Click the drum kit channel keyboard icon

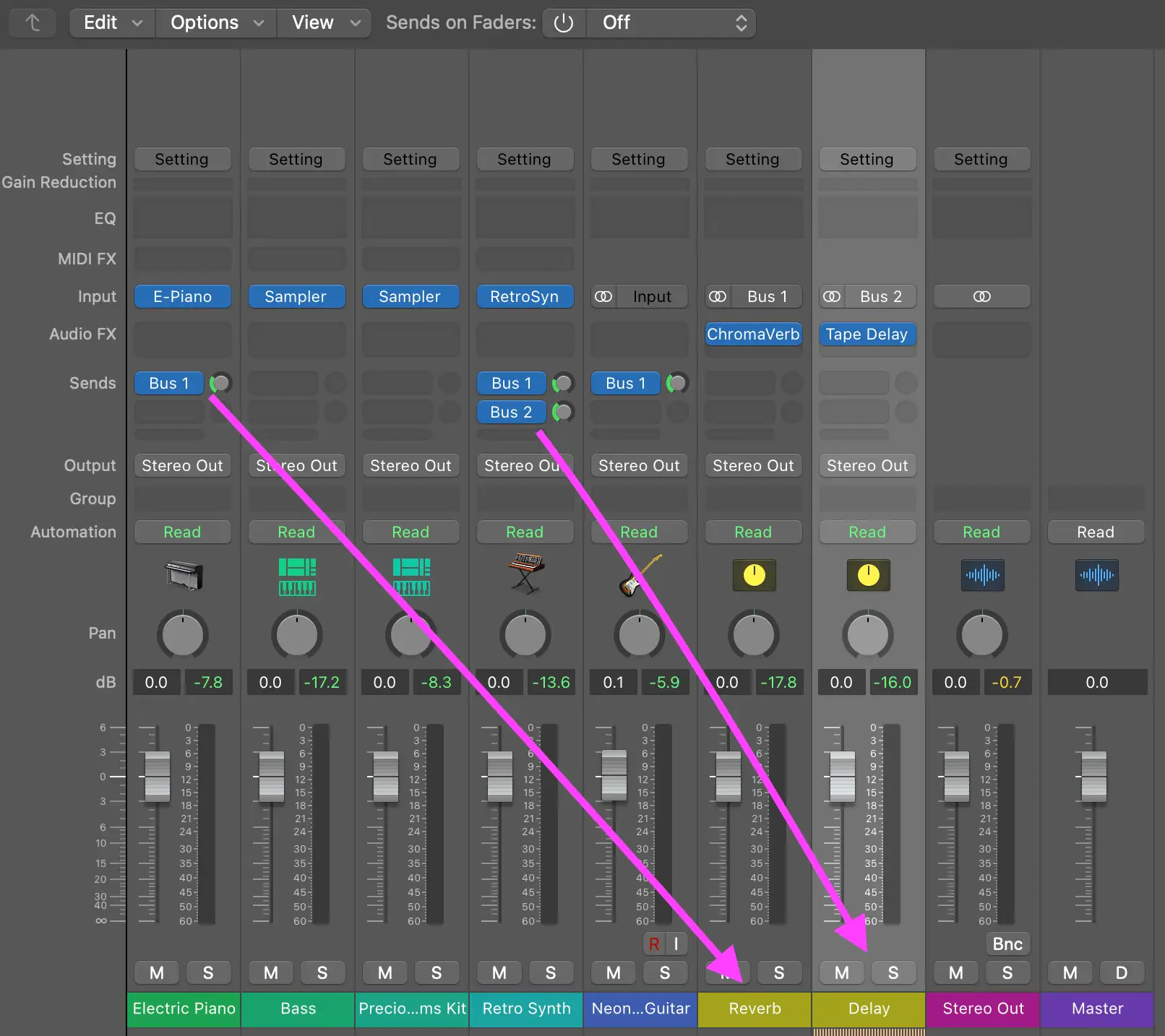pyautogui.click(x=411, y=576)
